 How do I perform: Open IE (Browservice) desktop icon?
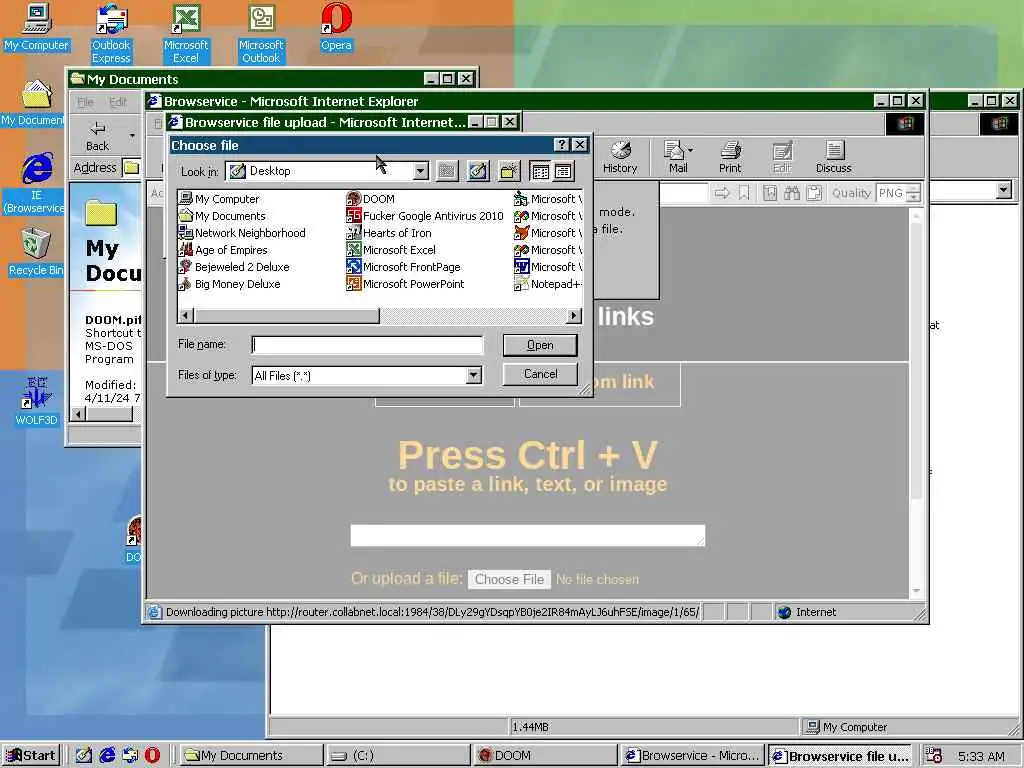point(37,182)
